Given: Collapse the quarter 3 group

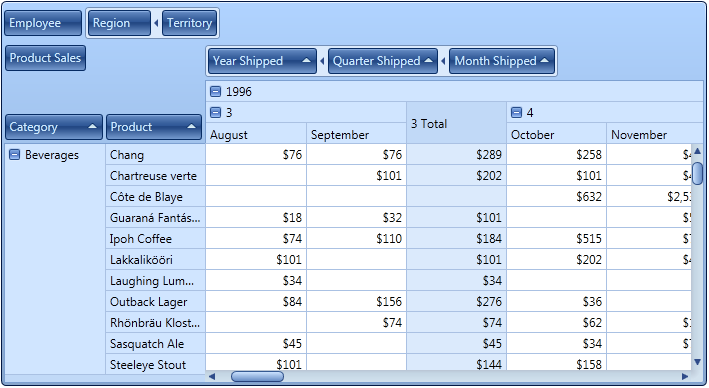Looking at the screenshot, I should pyautogui.click(x=216, y=113).
